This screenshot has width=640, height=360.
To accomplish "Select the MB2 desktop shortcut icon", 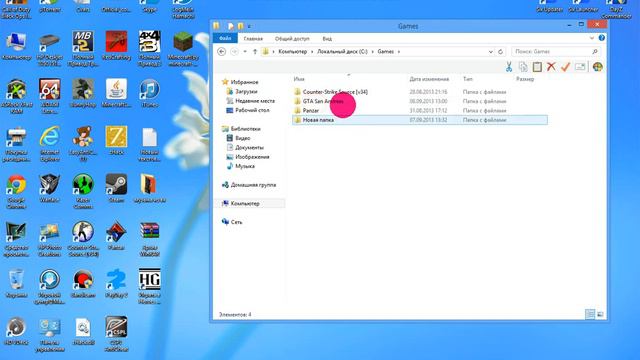I will coord(83,42).
